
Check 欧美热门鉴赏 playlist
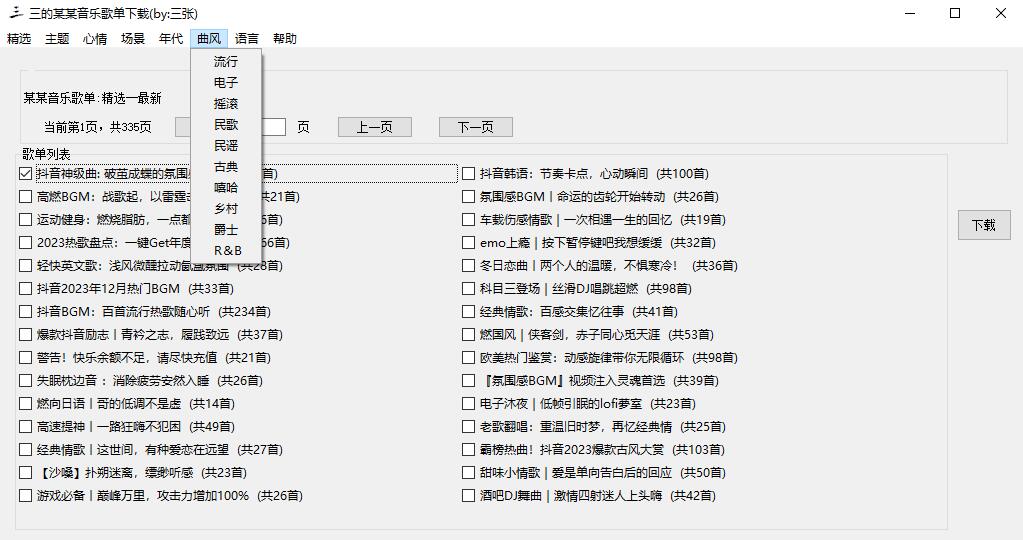[x=468, y=357]
